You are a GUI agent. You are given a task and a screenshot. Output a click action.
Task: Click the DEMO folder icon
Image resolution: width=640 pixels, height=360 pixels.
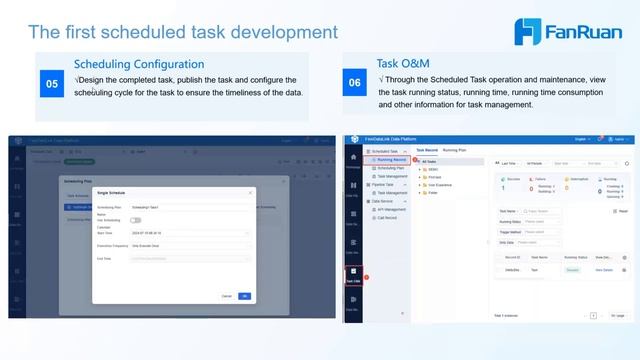coord(425,169)
